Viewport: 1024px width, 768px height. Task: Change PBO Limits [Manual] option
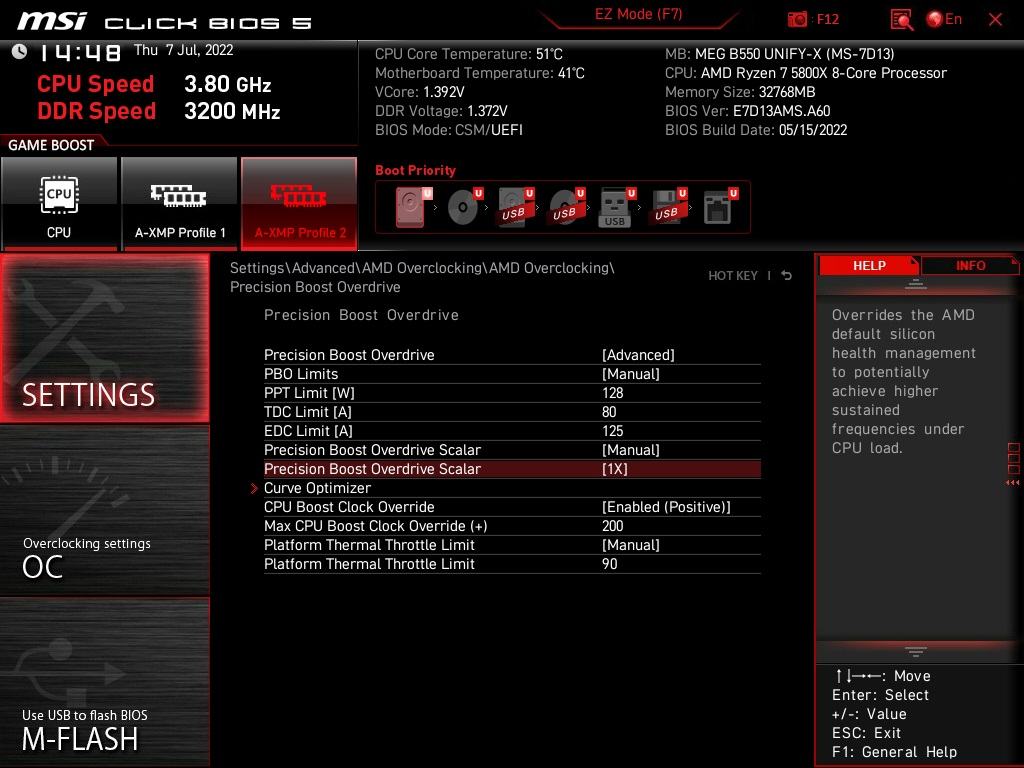click(x=512, y=374)
